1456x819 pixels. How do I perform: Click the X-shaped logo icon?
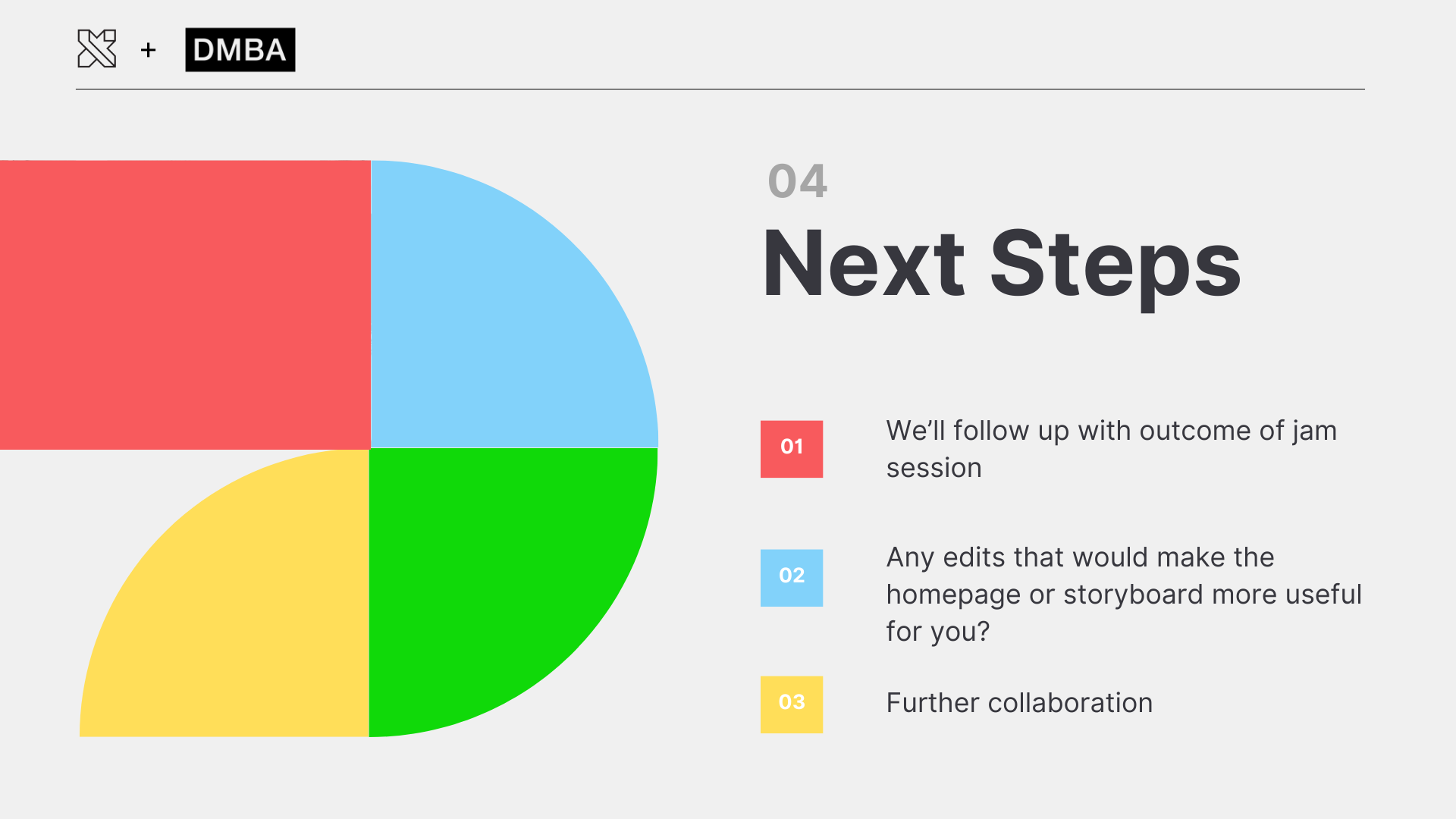[x=97, y=49]
